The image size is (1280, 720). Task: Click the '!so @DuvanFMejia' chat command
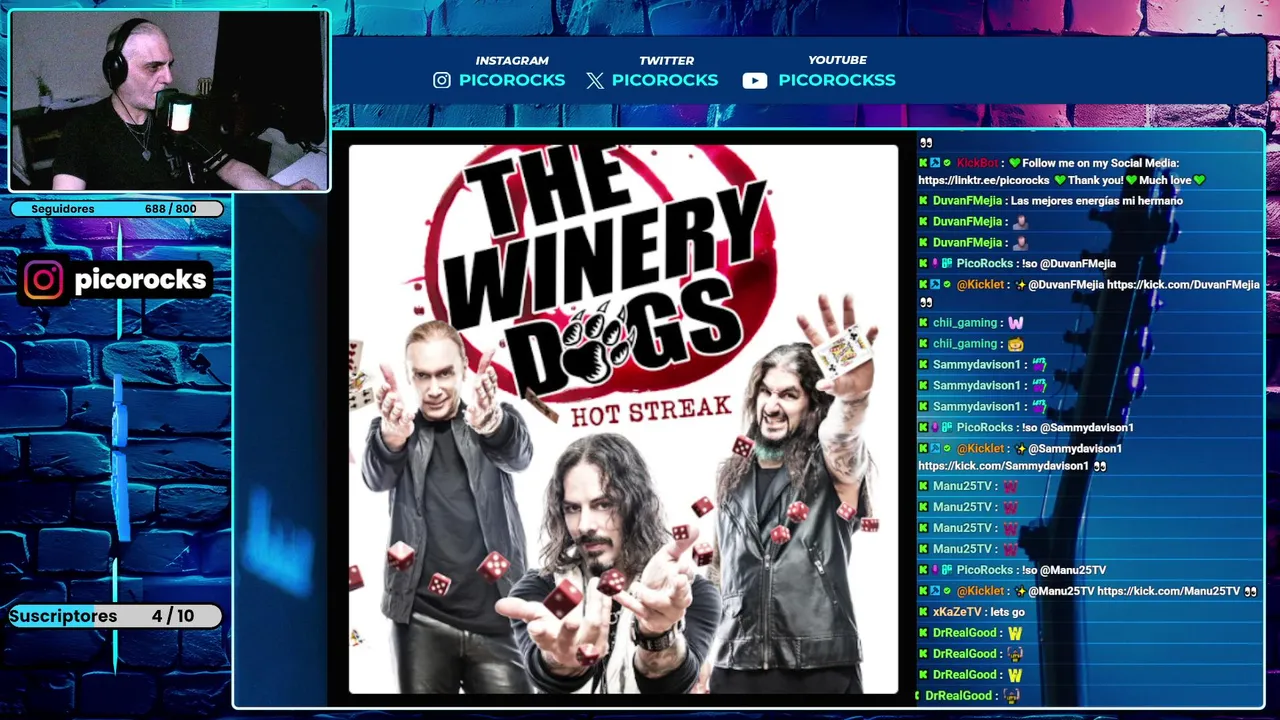1069,264
